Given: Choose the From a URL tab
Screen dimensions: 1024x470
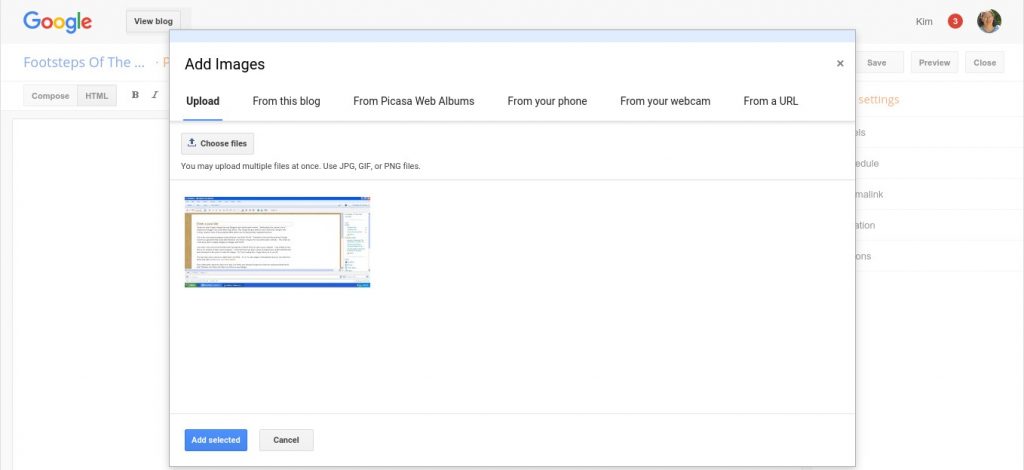Looking at the screenshot, I should coord(771,101).
